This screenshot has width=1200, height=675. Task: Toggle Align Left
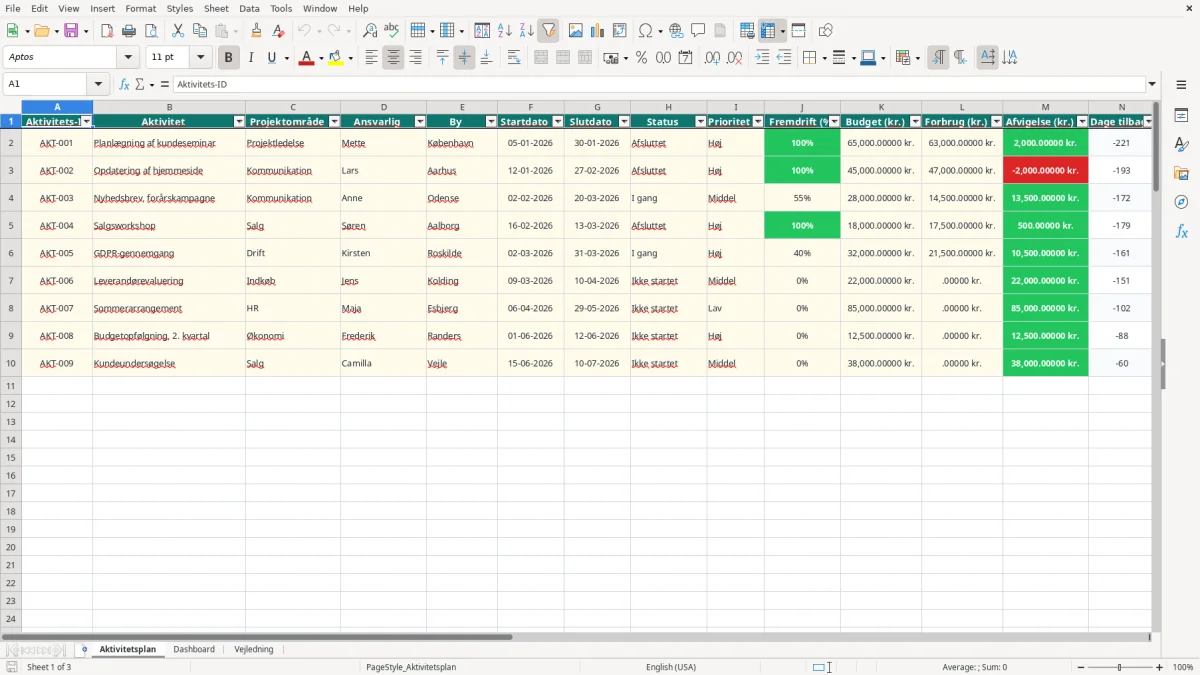tap(371, 58)
